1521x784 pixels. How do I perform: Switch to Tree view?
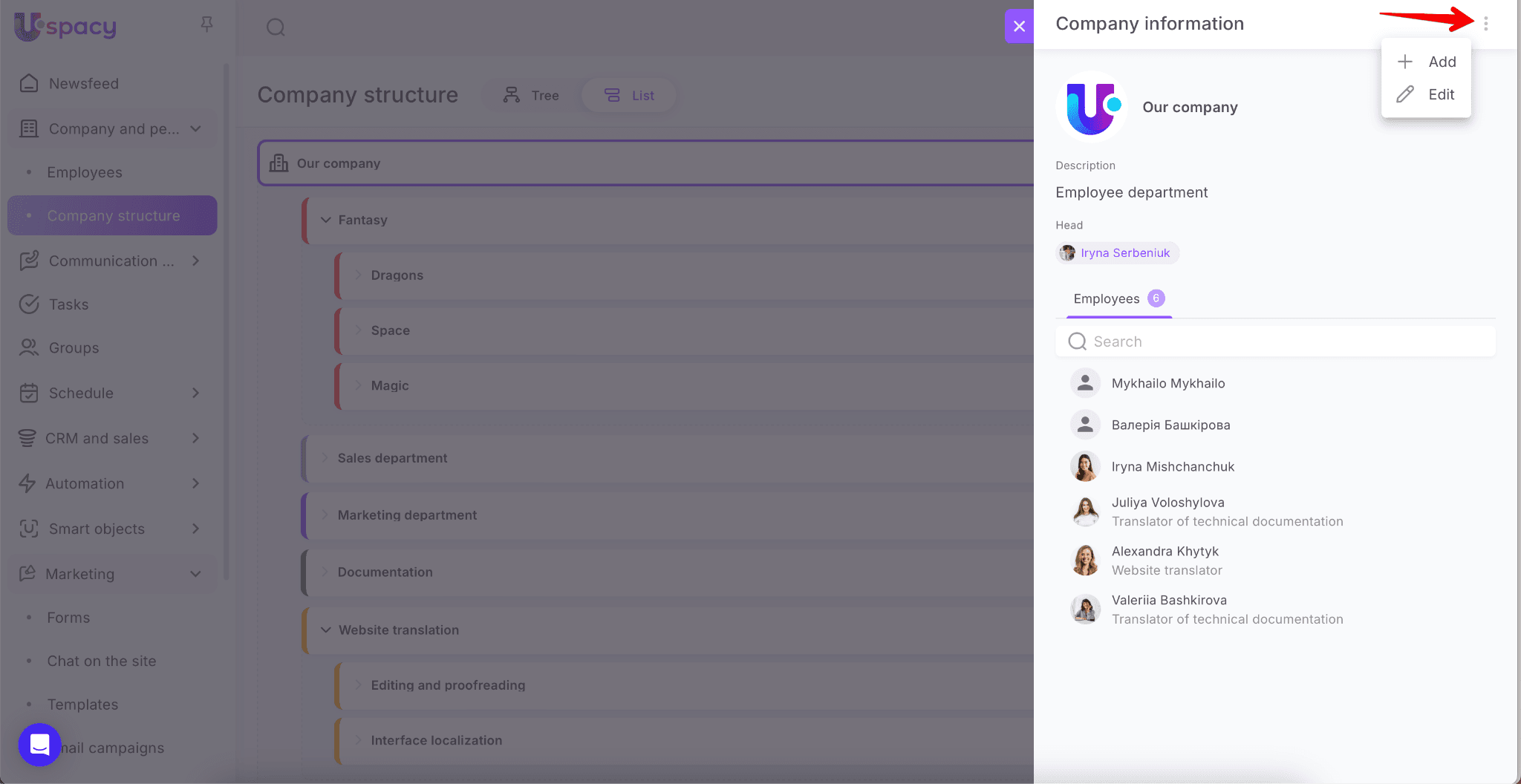pos(532,96)
